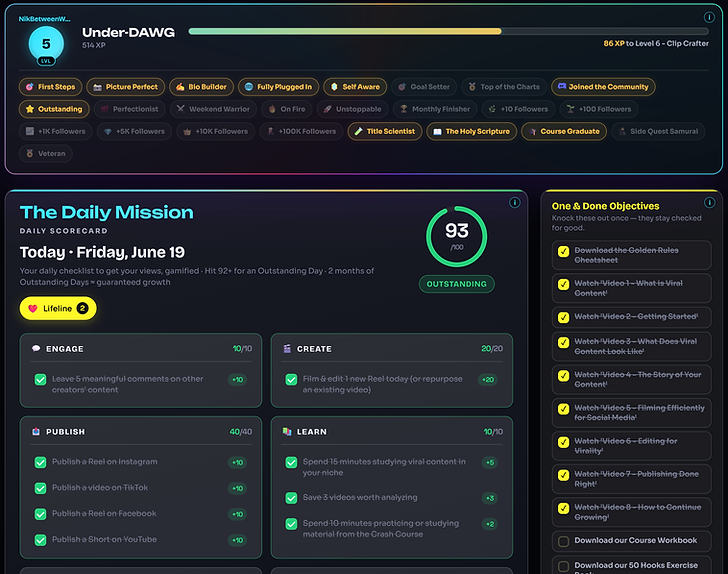728x574 pixels.
Task: Uncheck 'Spend 15 minutes studying viral content'
Action: click(x=291, y=462)
